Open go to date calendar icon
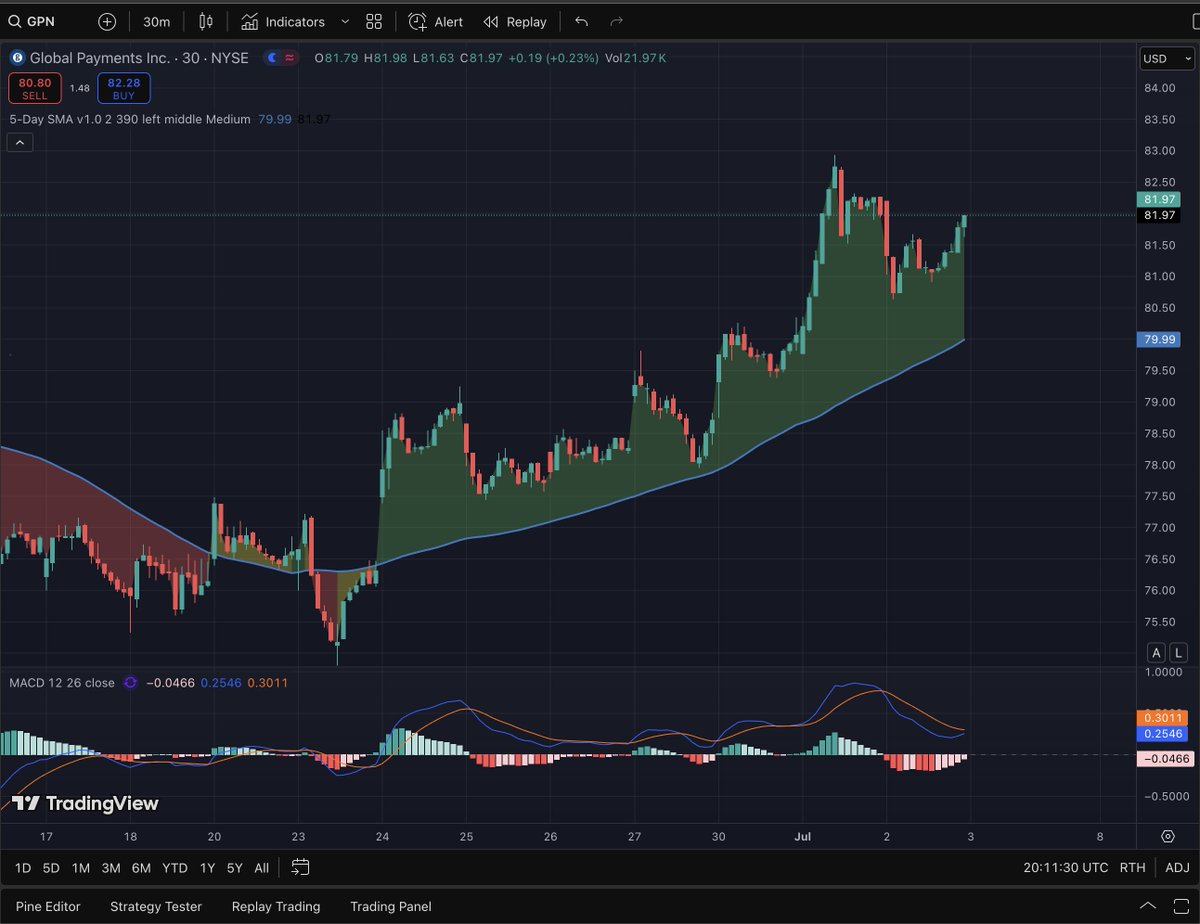The image size is (1200, 924). tap(301, 867)
